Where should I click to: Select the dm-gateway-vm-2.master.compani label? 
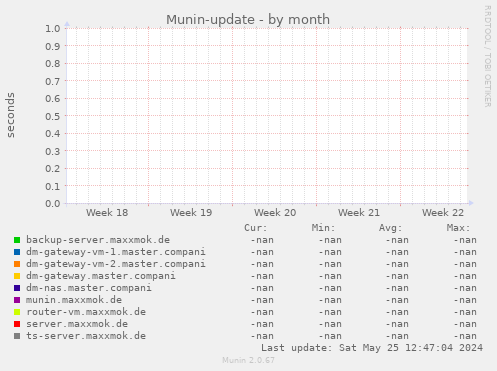coord(116,264)
